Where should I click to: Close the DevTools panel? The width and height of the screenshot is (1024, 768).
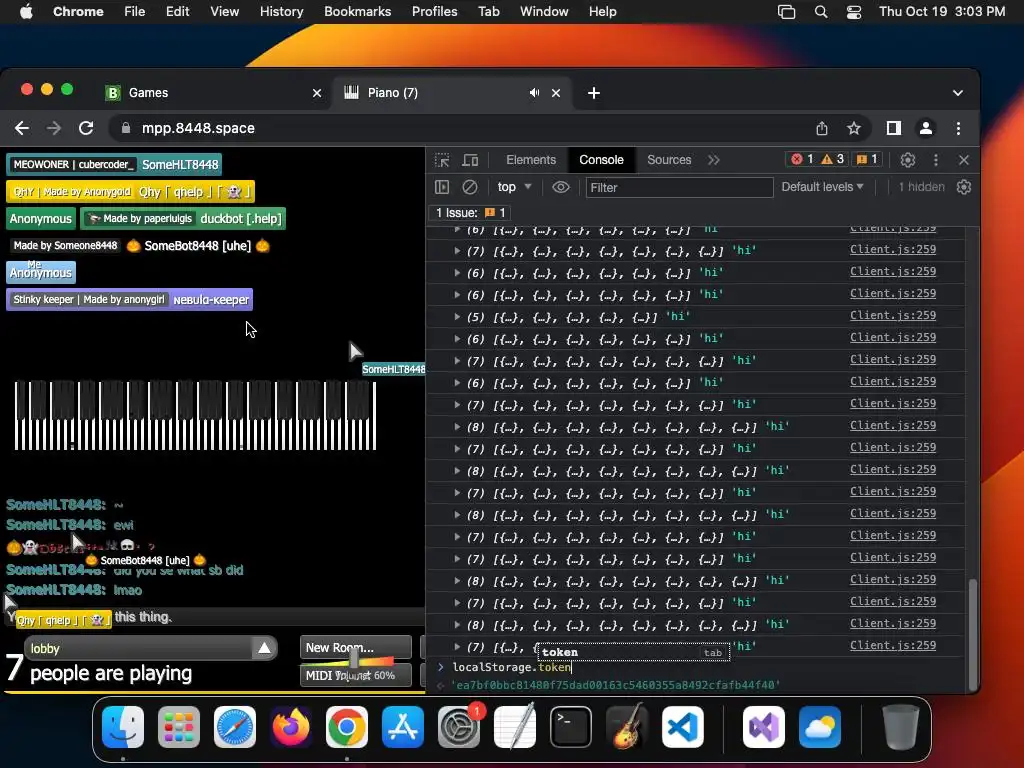(x=964, y=160)
